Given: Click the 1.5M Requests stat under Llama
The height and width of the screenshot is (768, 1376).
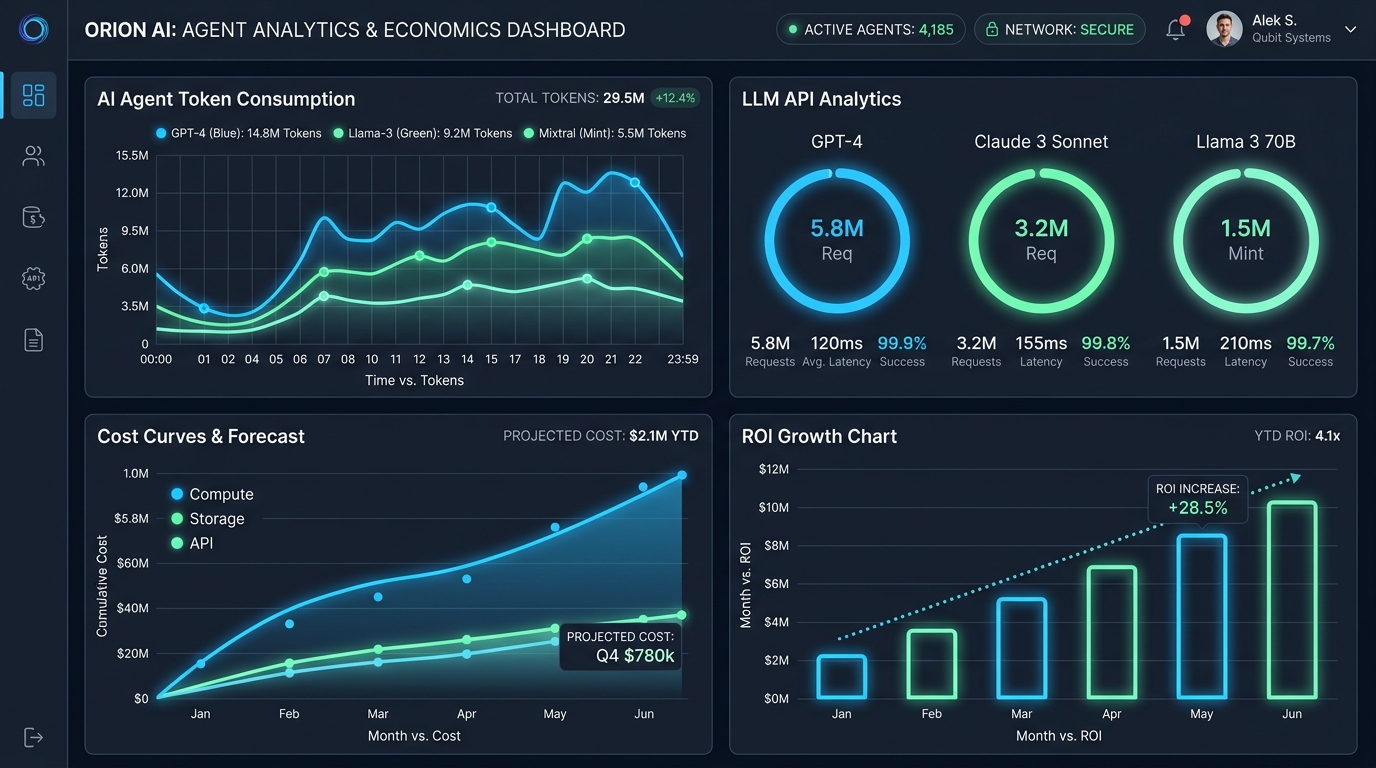Looking at the screenshot, I should (1181, 351).
